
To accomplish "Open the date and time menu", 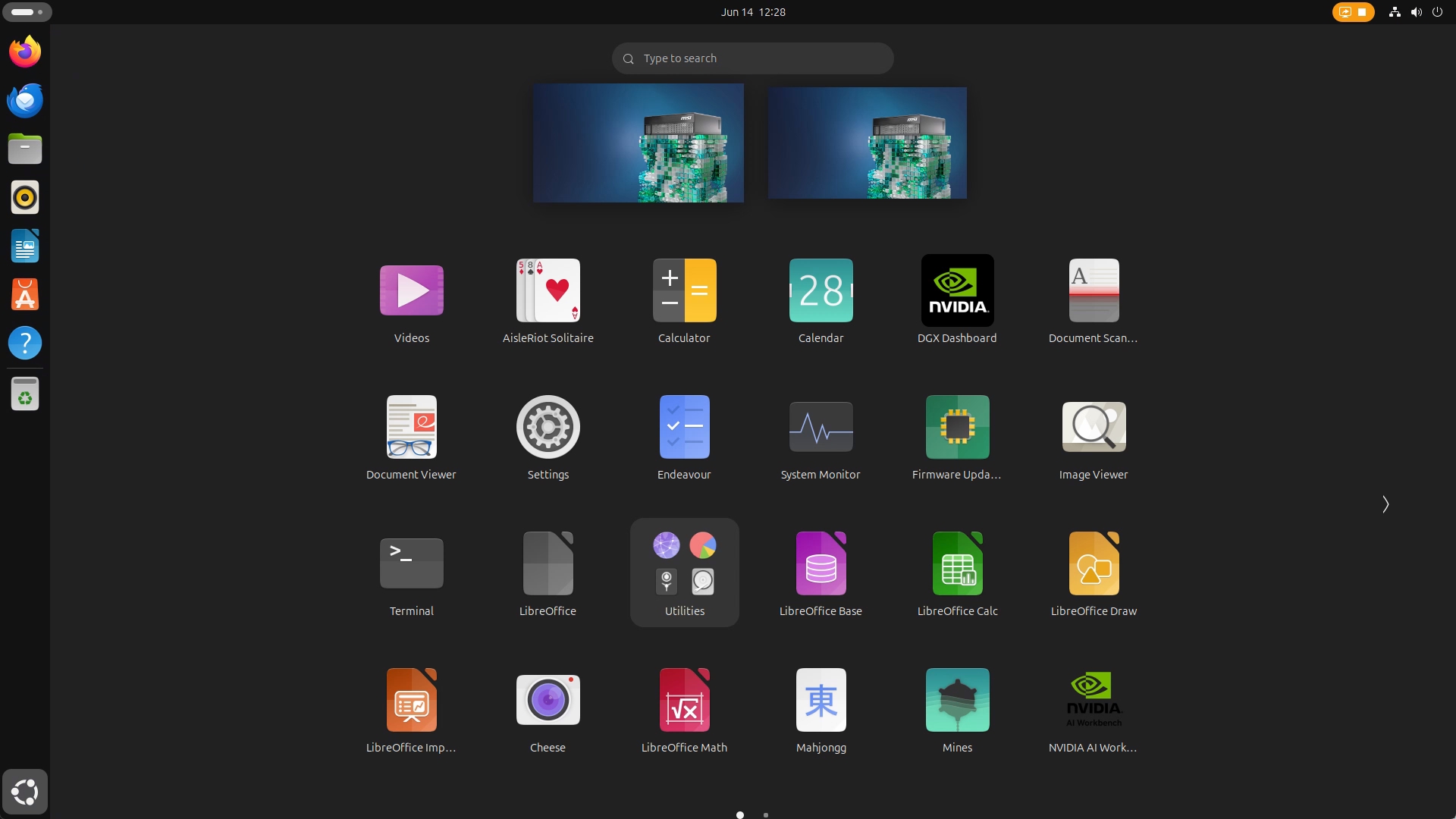I will (x=753, y=12).
